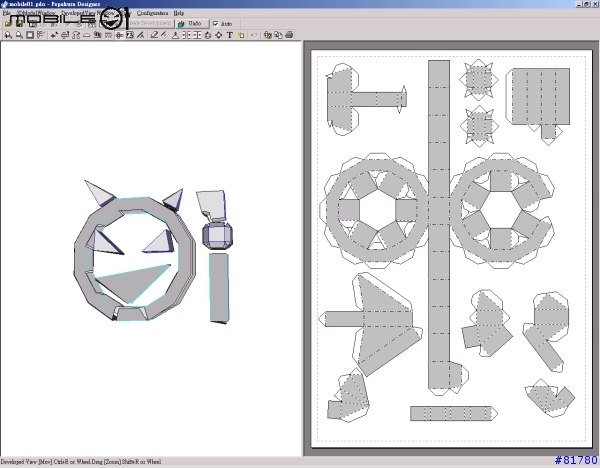Viewport: 600px width, 468px height.
Task: Click the flap-shaped icon after the pencil
Action: coord(175,35)
